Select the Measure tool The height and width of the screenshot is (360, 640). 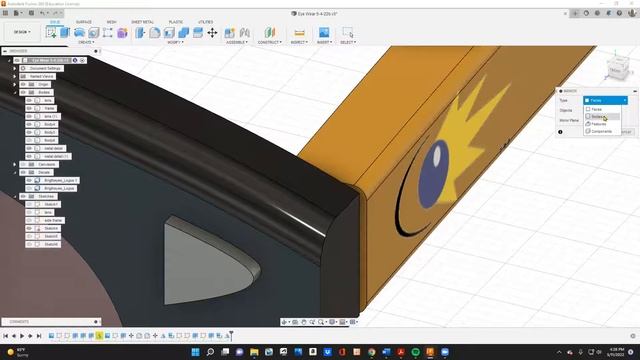click(x=299, y=32)
